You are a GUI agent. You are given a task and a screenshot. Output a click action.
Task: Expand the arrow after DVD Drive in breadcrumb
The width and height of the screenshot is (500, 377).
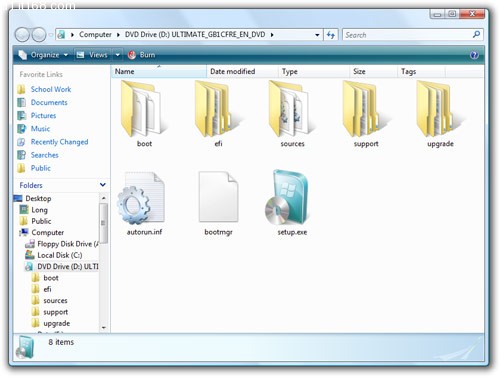tap(272, 35)
